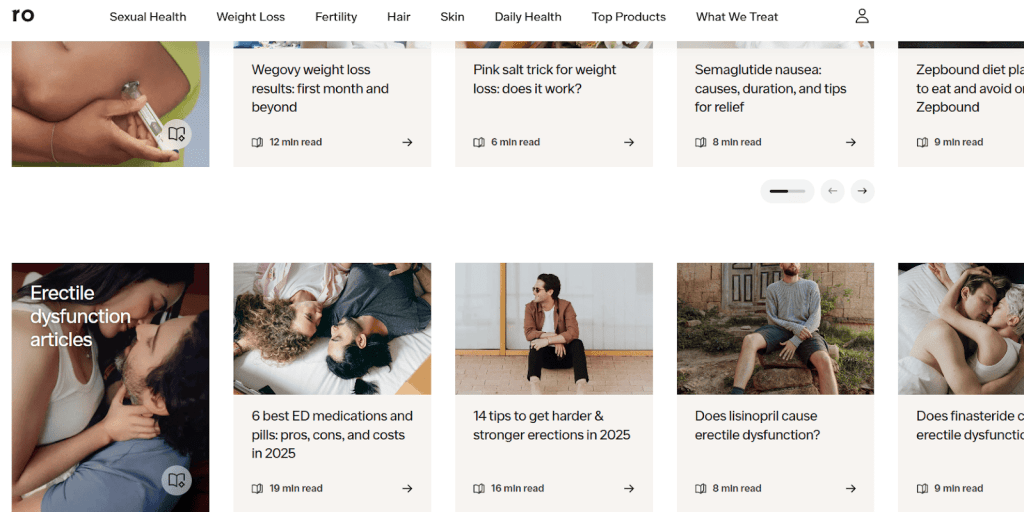Viewport: 1024px width, 512px height.
Task: Click arrow on lisinopril article card
Action: pos(850,488)
